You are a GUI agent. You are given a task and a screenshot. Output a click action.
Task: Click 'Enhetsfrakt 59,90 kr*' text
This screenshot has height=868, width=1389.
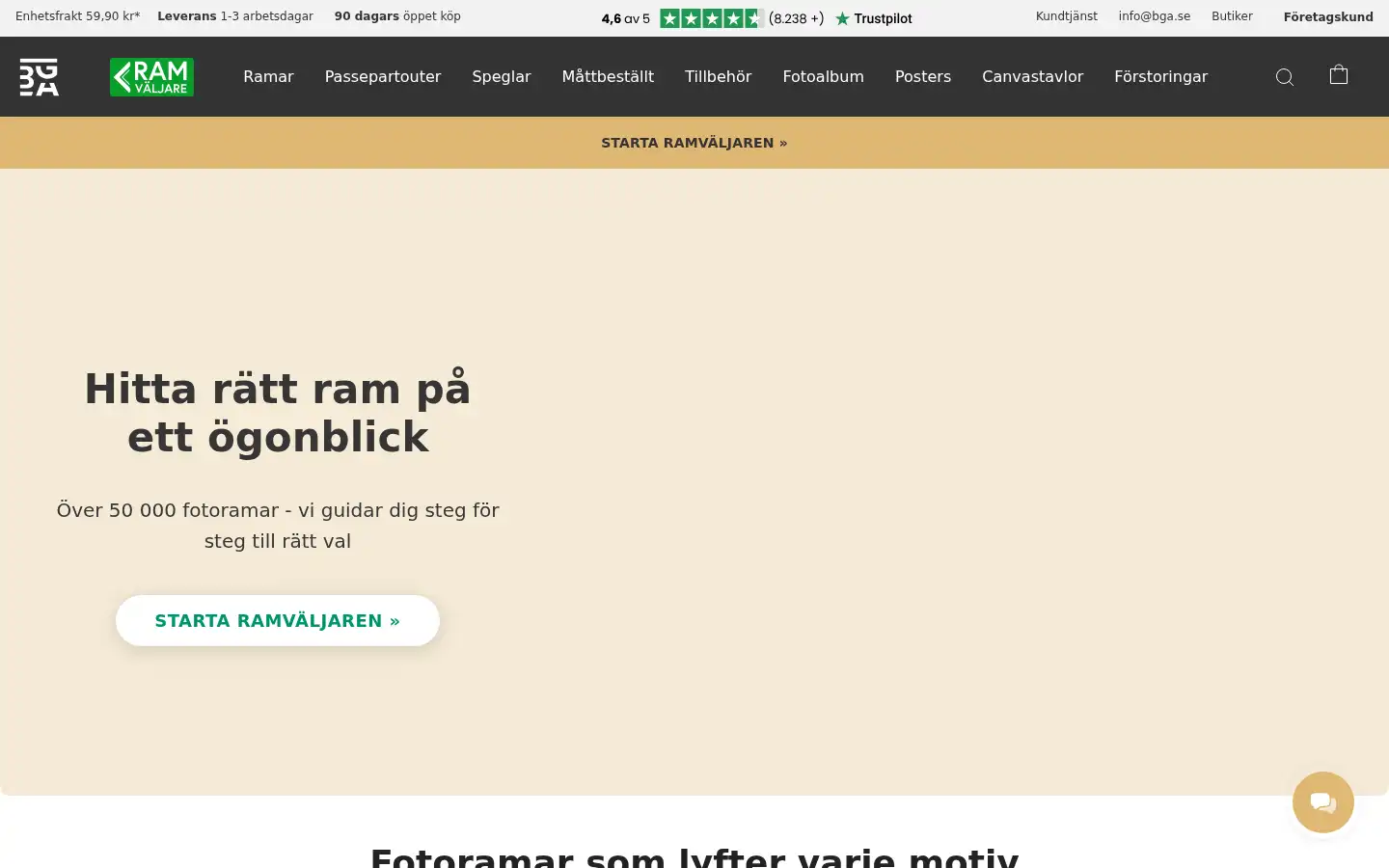[78, 16]
